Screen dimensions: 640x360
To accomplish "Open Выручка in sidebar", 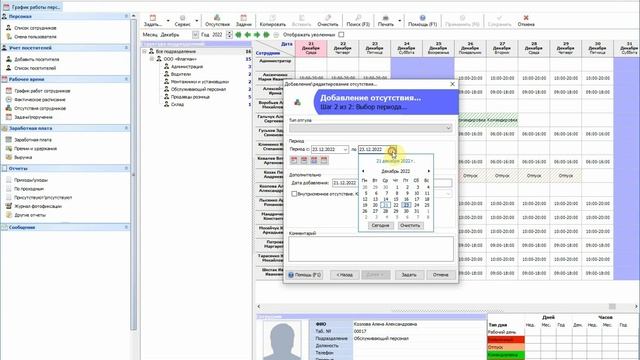I will 19,157.
